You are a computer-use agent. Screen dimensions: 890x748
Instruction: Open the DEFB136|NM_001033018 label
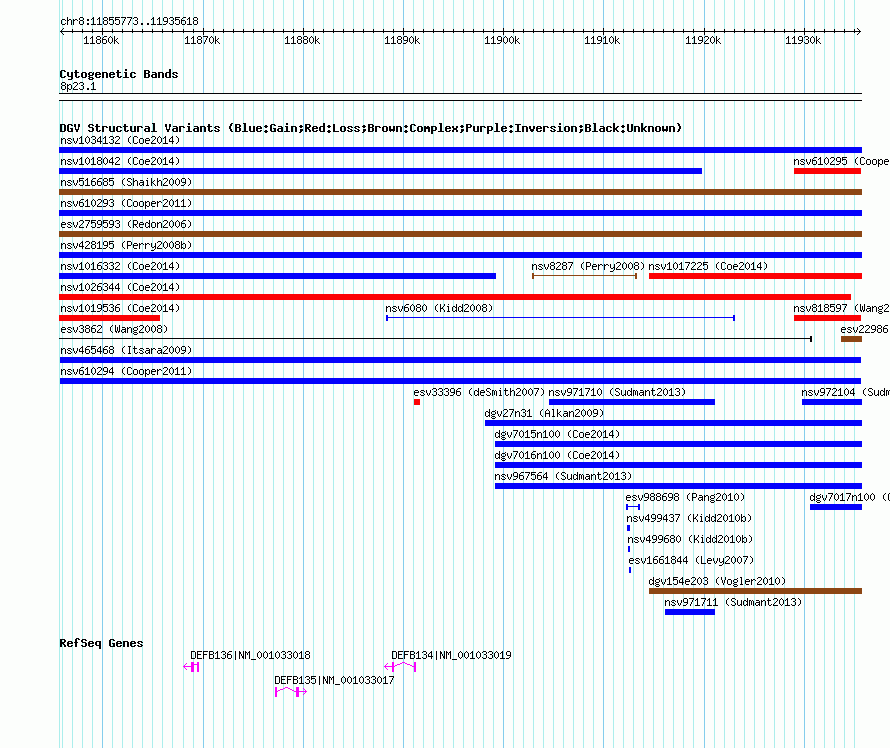click(250, 655)
